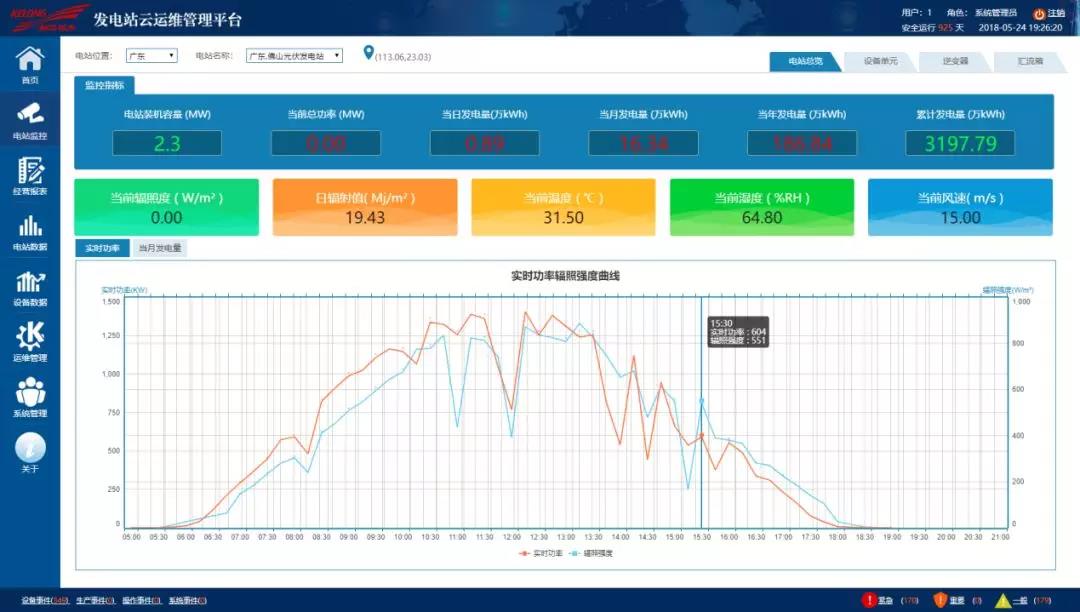Open the 首页 home icon in sidebar
Image resolution: width=1080 pixels, height=612 pixels.
click(30, 60)
